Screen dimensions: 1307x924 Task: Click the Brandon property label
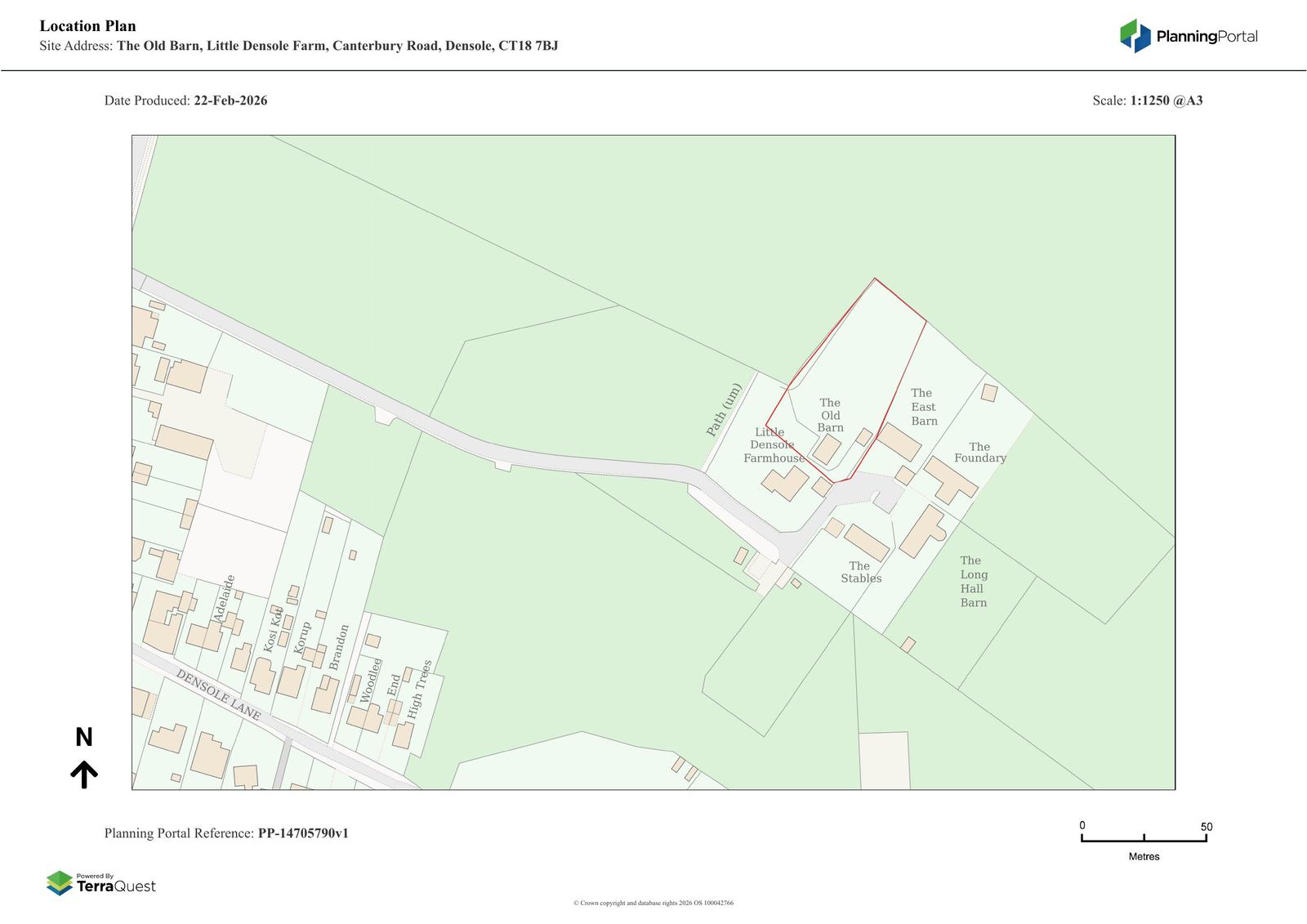[x=339, y=647]
